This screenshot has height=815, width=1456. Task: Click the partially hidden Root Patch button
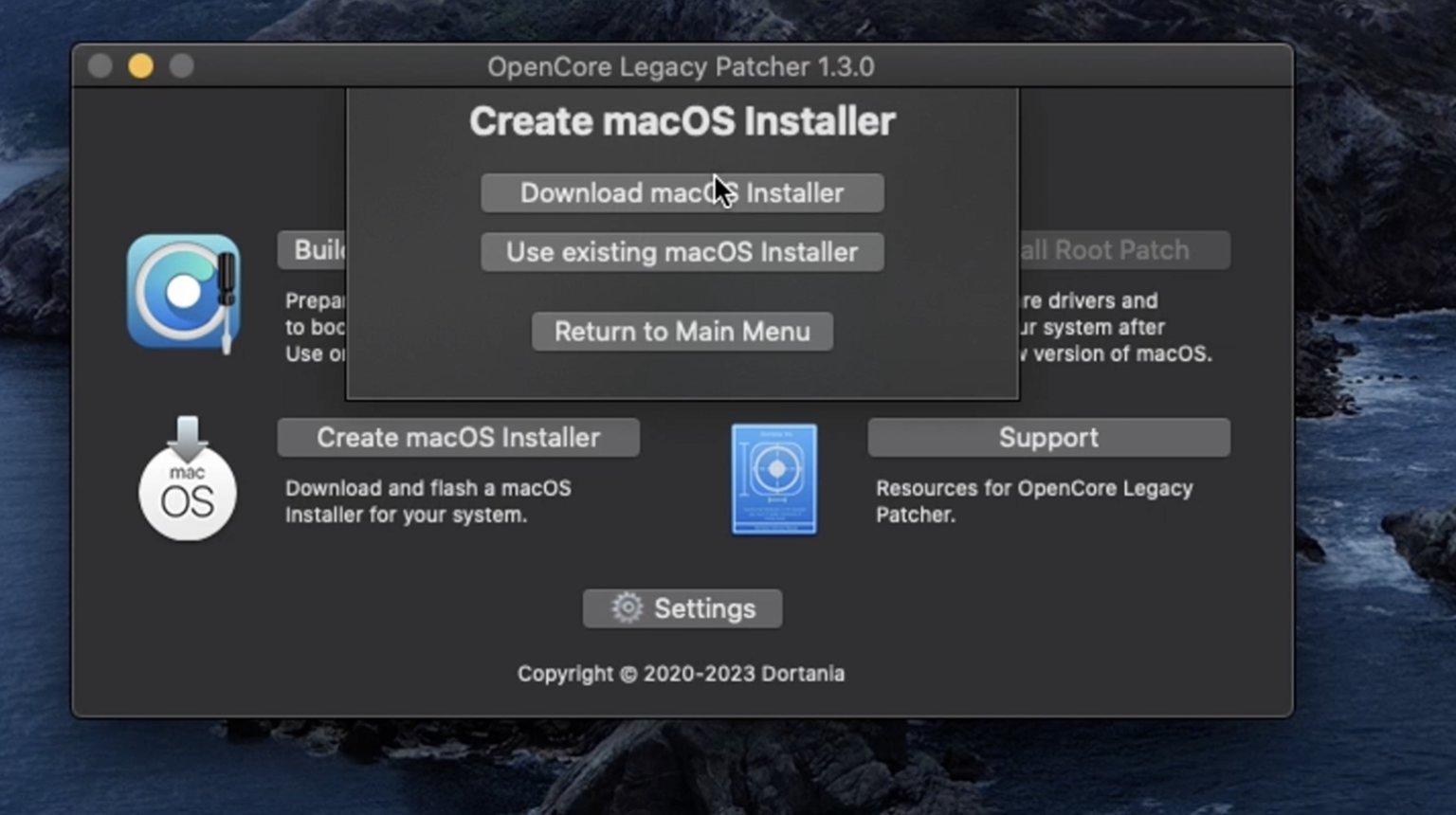pyautogui.click(x=1125, y=250)
